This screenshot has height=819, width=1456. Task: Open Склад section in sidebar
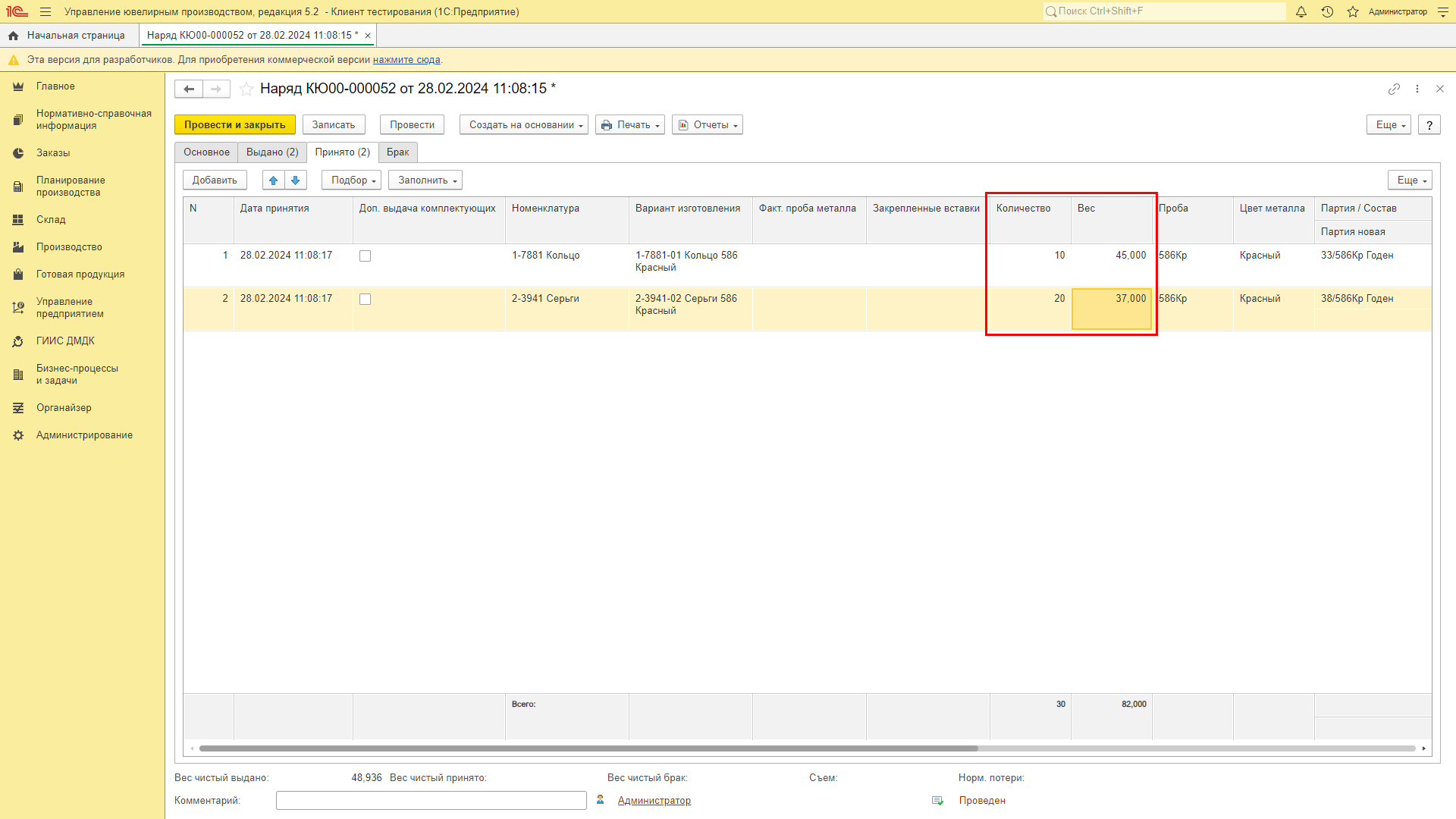coord(51,220)
